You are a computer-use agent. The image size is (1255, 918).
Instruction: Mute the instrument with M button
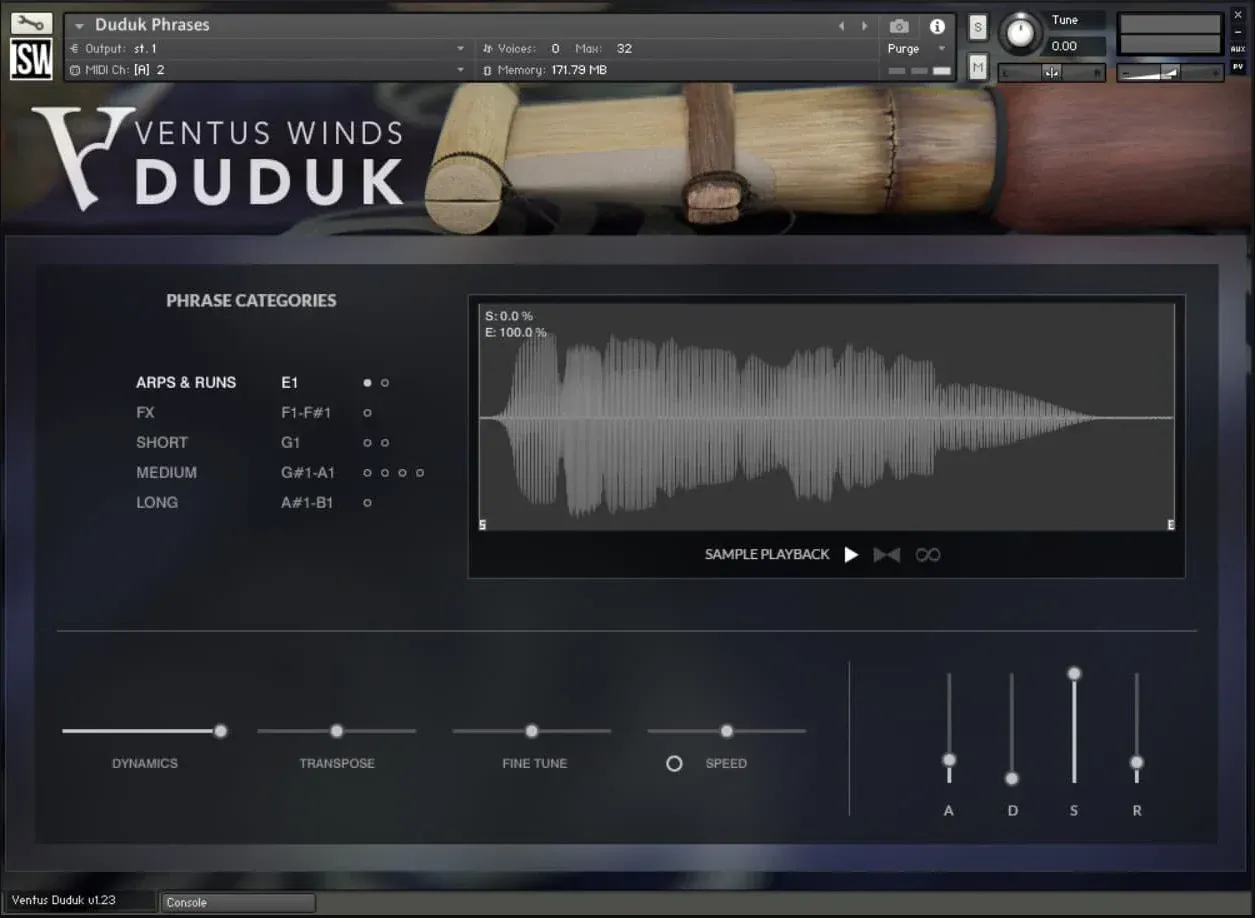(x=978, y=67)
